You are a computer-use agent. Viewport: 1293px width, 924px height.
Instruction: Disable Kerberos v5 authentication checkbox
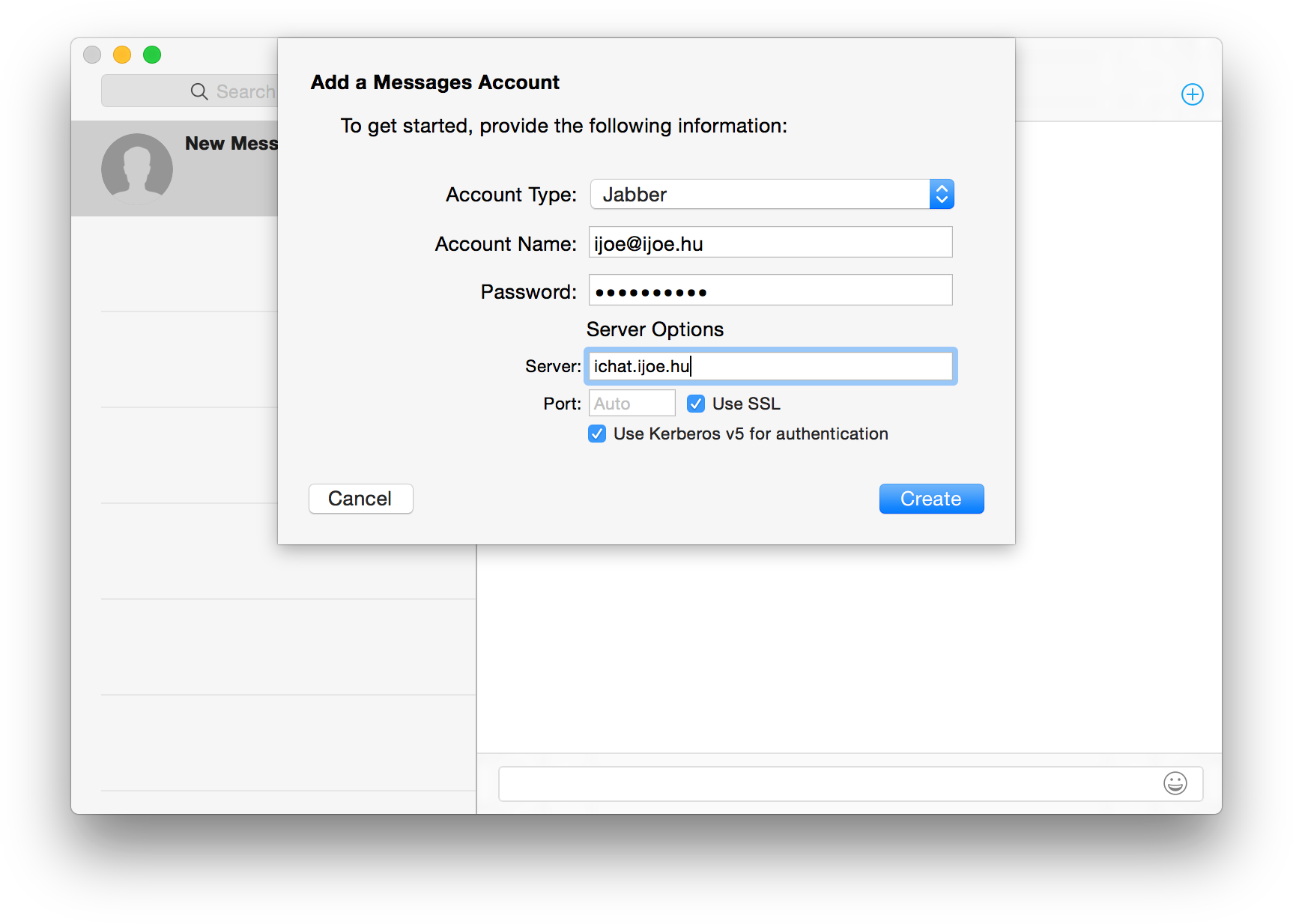[x=597, y=434]
